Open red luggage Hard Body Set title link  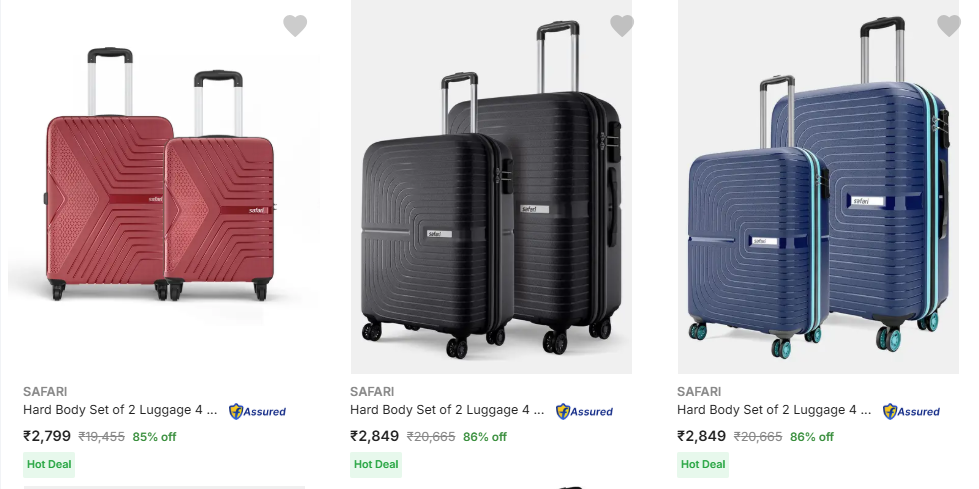(120, 410)
